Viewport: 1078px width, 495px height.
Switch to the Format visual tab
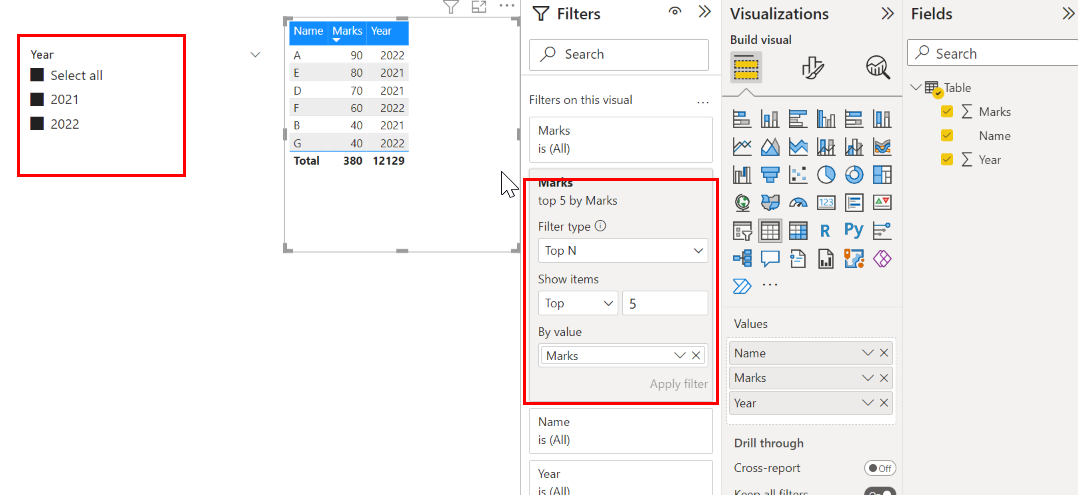point(813,67)
